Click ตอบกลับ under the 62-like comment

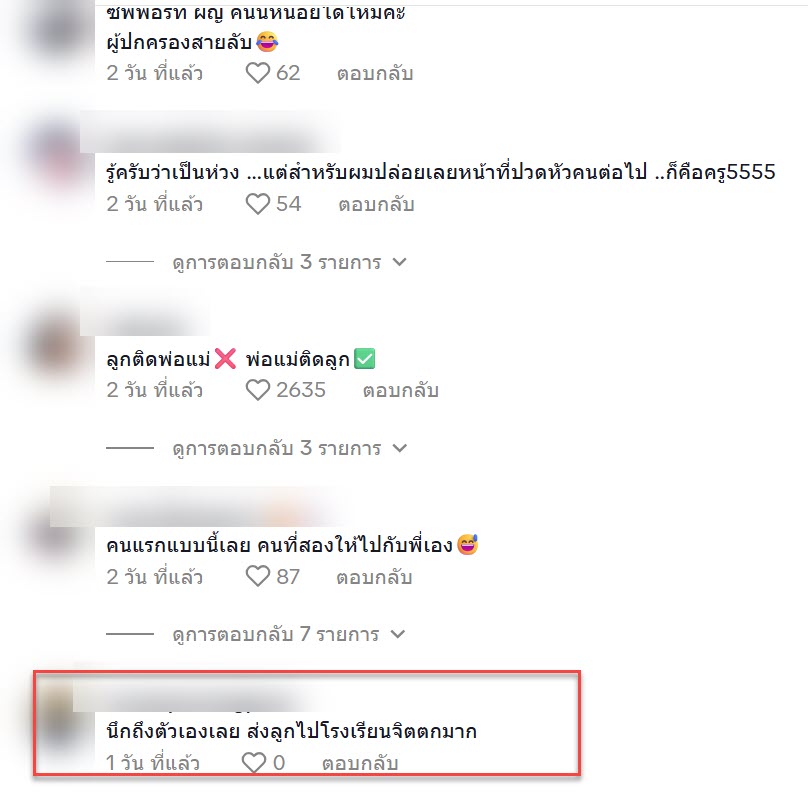(375, 74)
